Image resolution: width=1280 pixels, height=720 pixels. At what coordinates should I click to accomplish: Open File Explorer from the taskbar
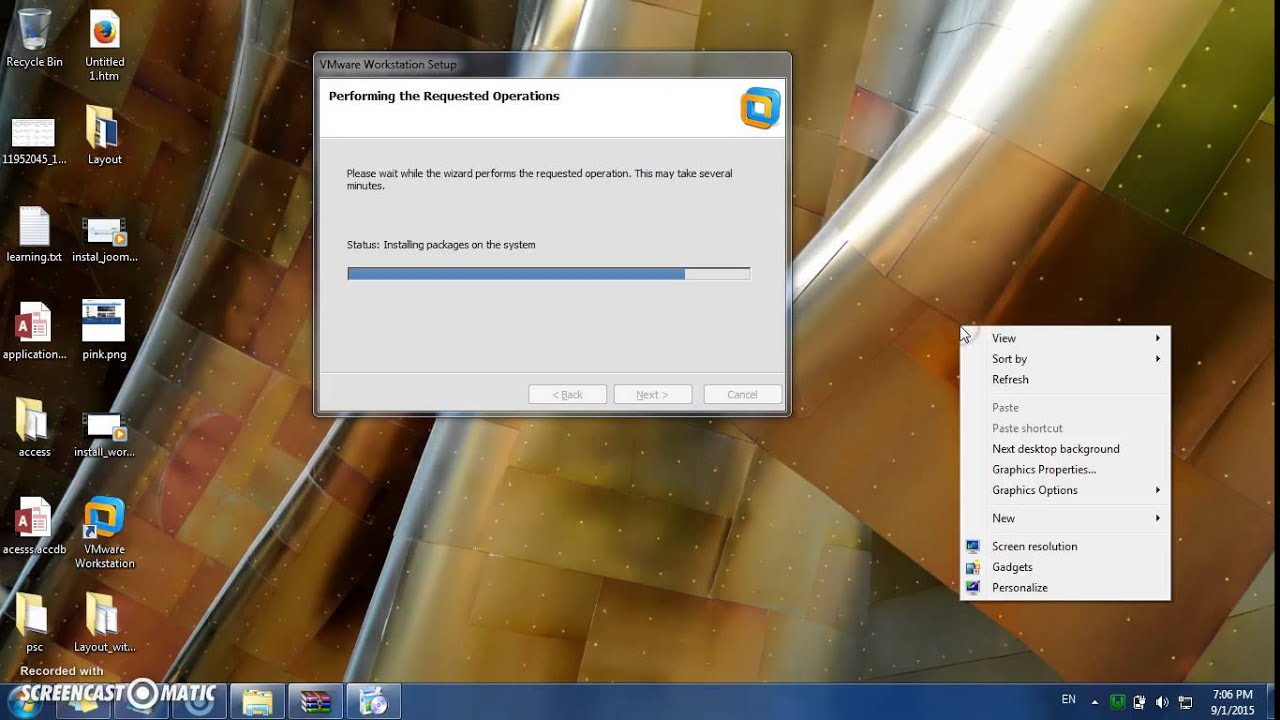[257, 701]
